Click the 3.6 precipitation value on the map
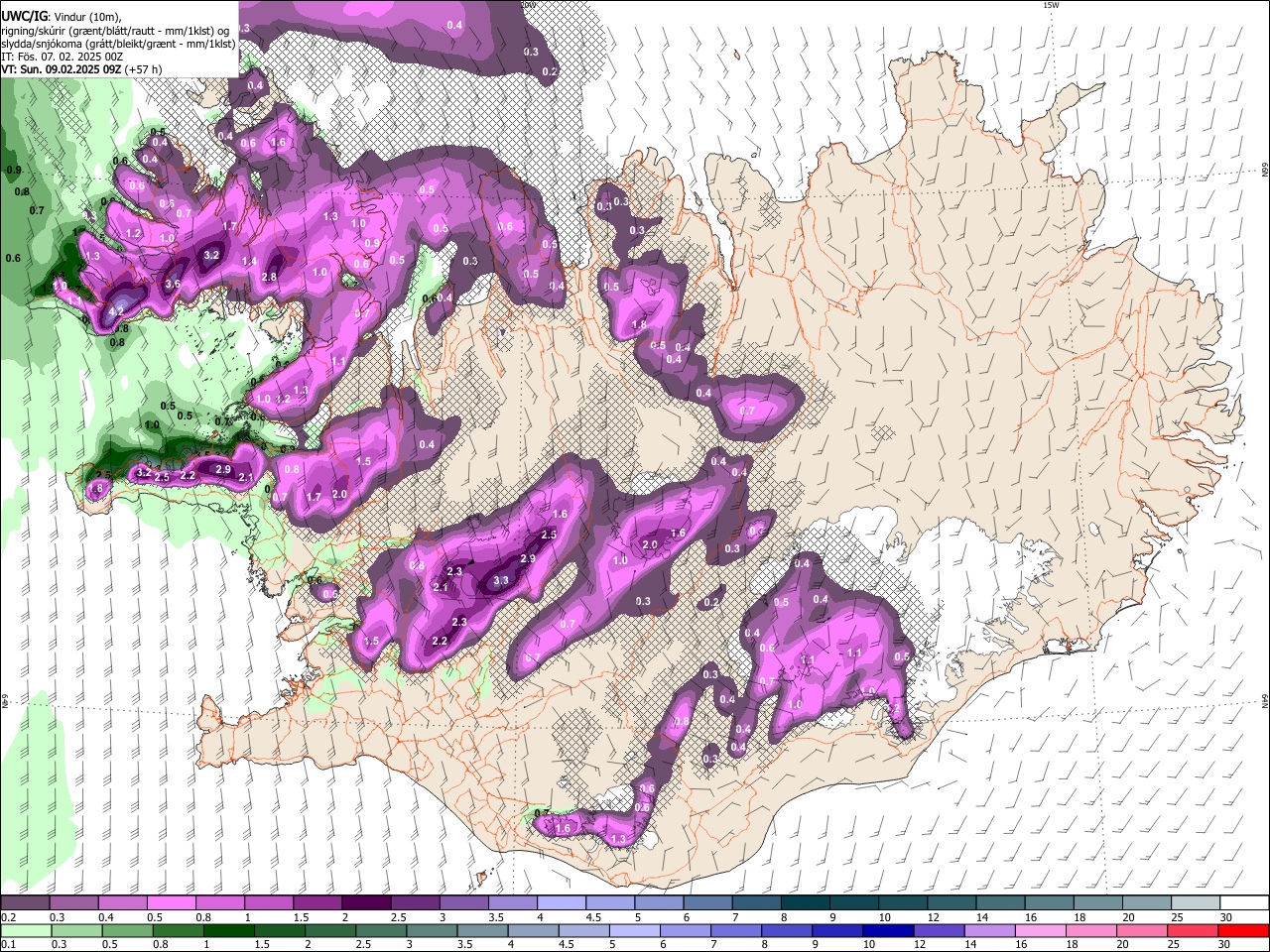1270x952 pixels. [x=172, y=284]
